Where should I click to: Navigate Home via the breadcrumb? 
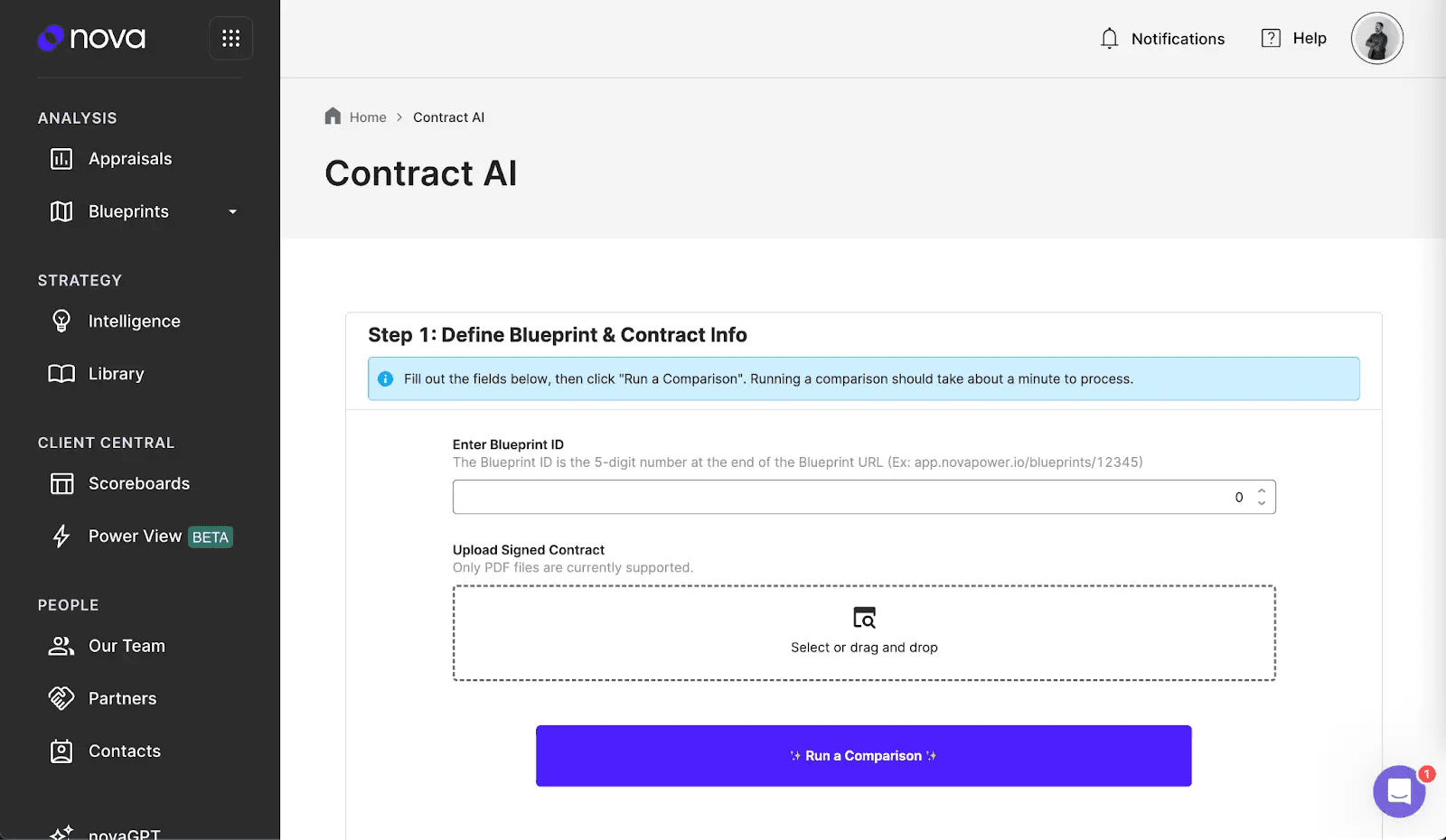[x=367, y=117]
